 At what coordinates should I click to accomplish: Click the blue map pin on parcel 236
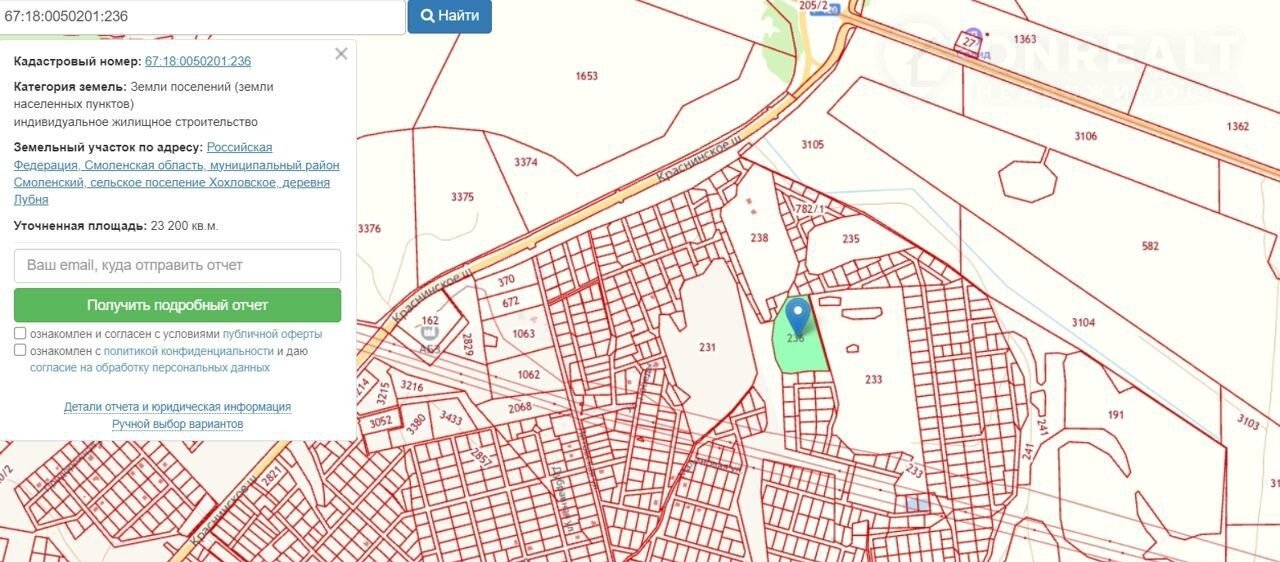[797, 317]
